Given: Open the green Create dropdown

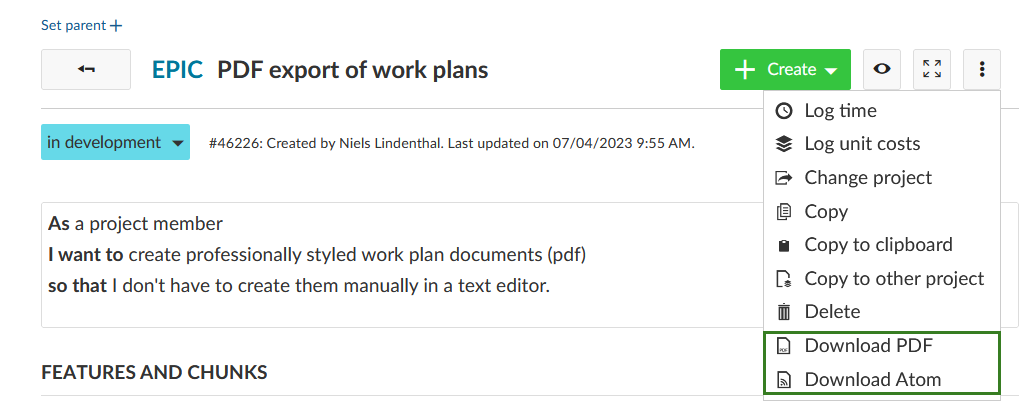Looking at the screenshot, I should click(785, 69).
